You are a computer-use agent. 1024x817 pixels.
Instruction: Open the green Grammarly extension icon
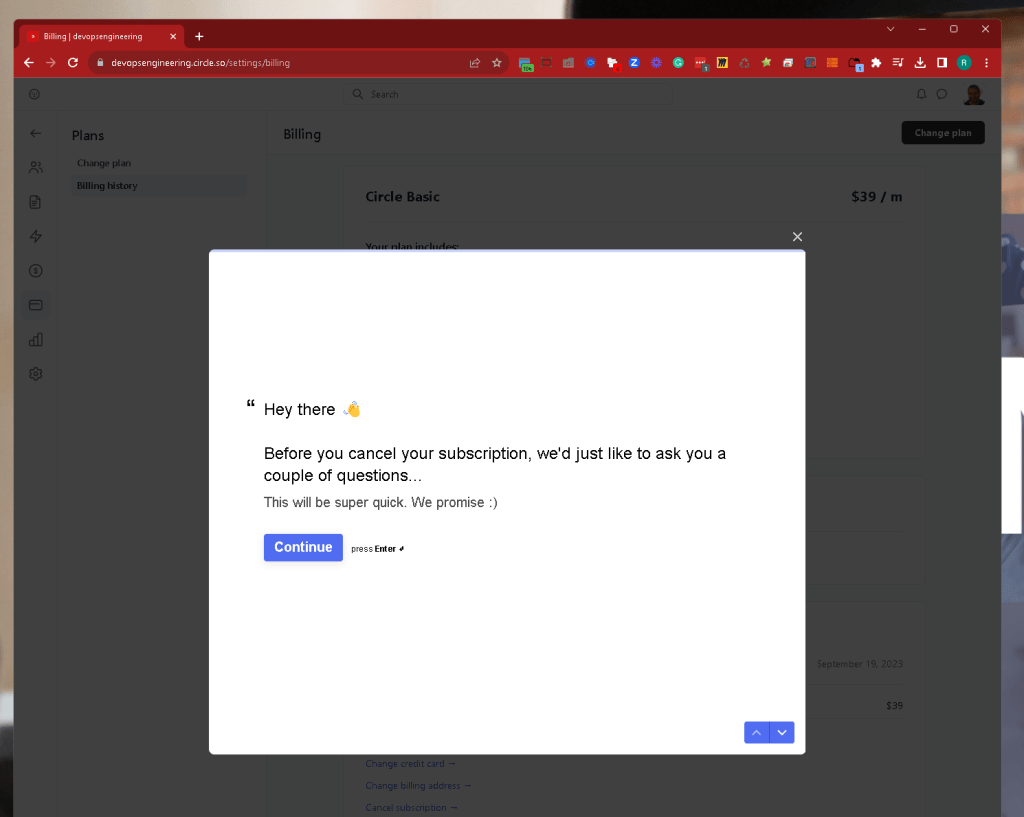(x=679, y=63)
